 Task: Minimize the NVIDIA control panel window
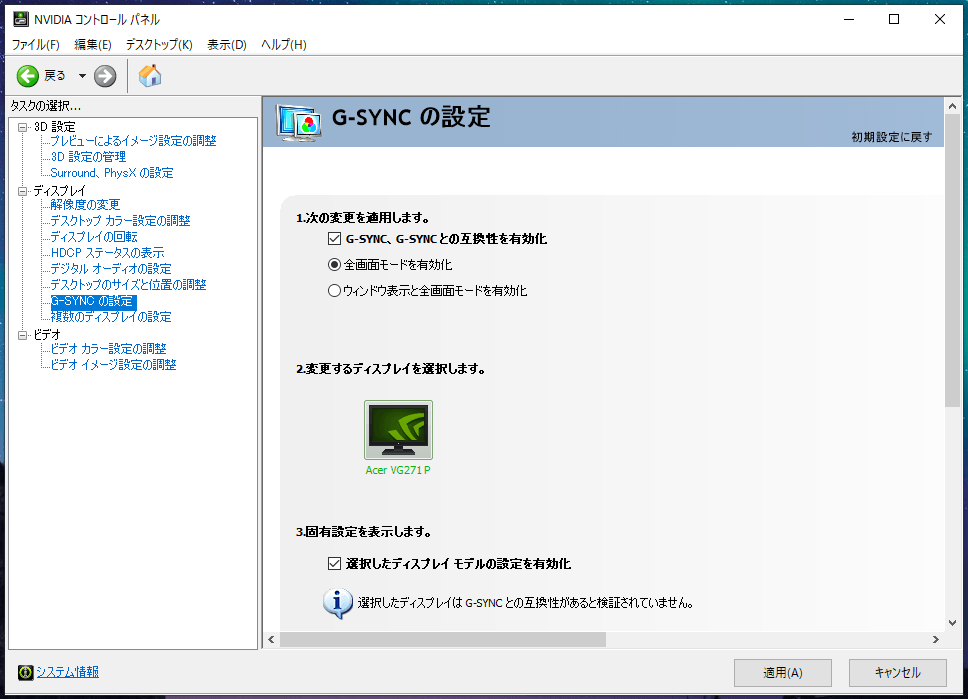click(849, 19)
